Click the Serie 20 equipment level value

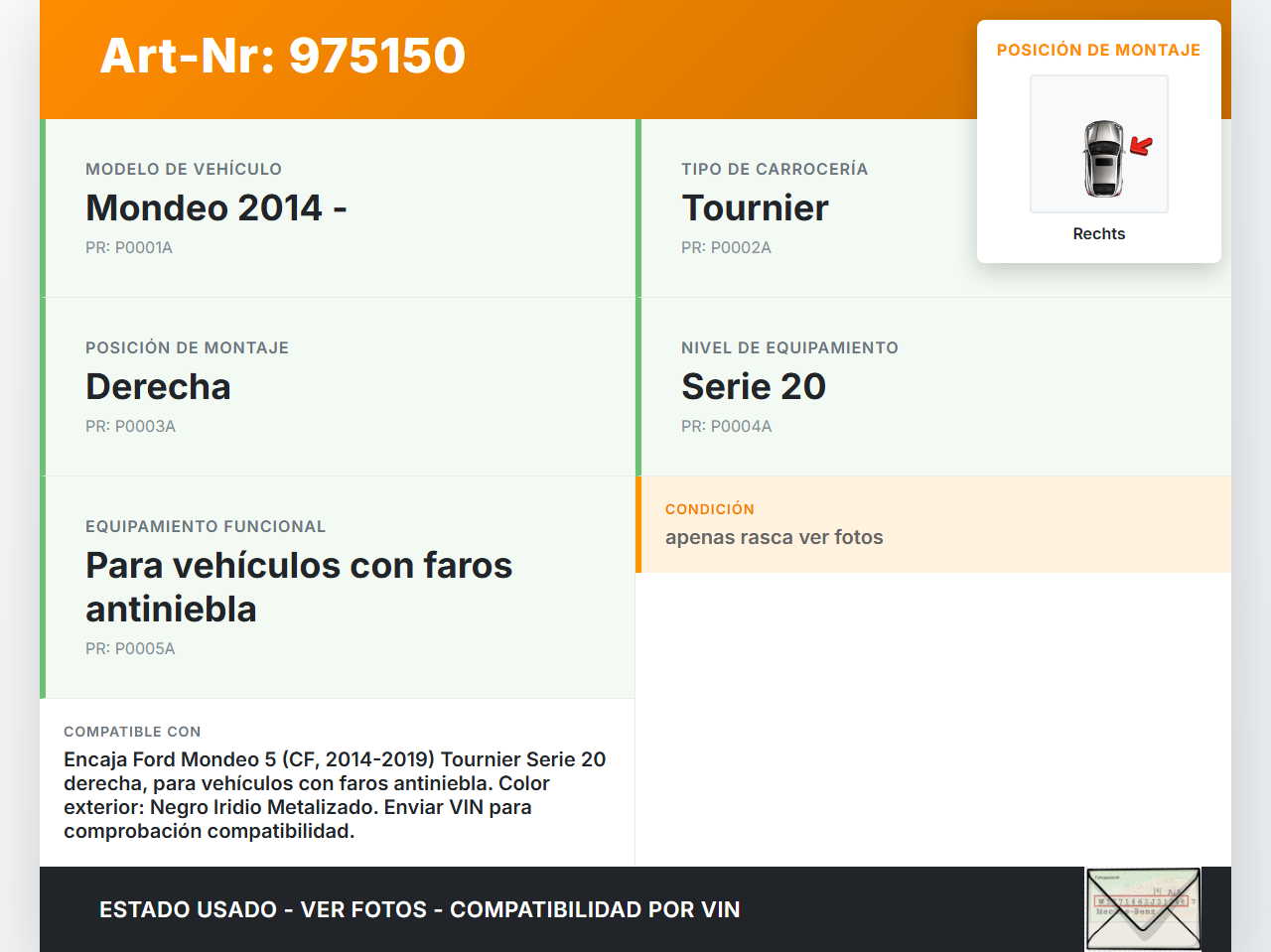coord(753,387)
